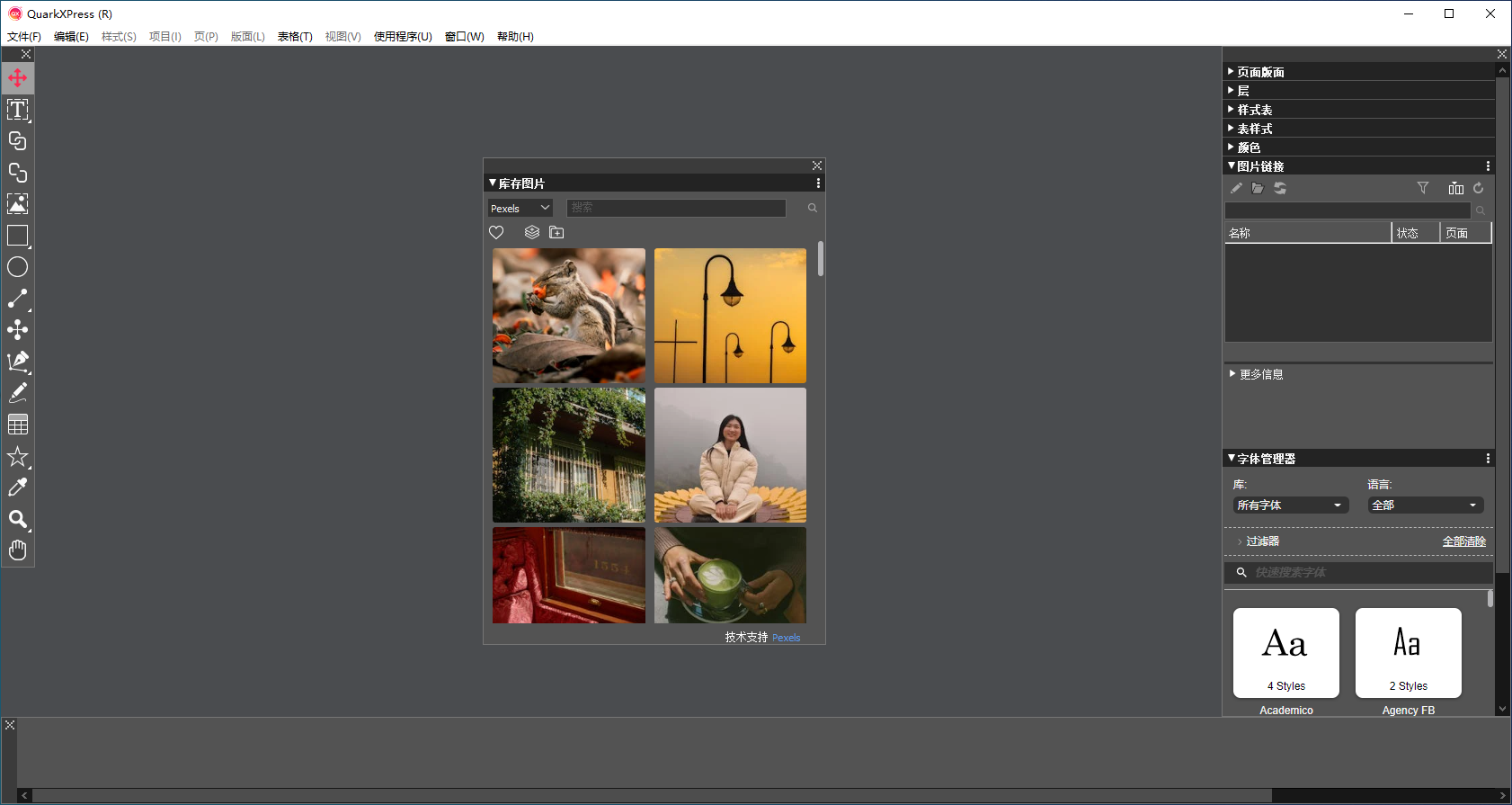The height and width of the screenshot is (805, 1512).
Task: Click the 全部清除 link
Action: coord(1463,541)
